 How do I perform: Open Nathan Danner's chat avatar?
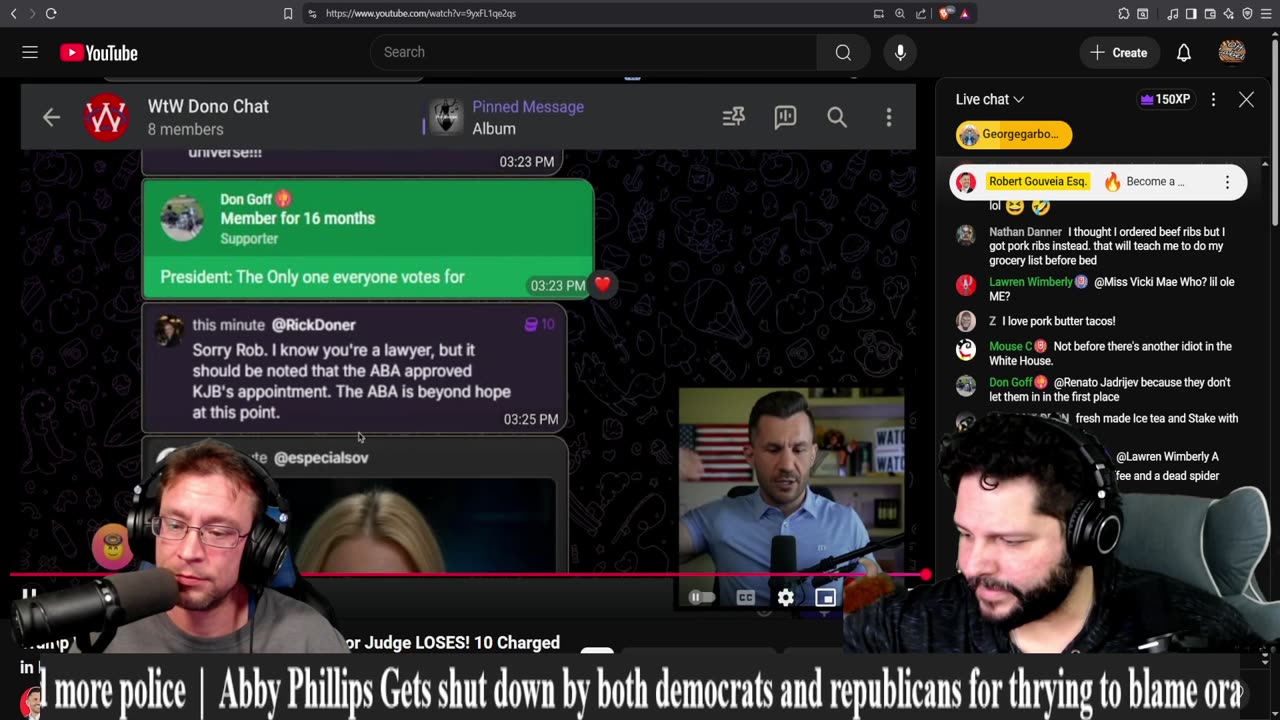pos(965,235)
